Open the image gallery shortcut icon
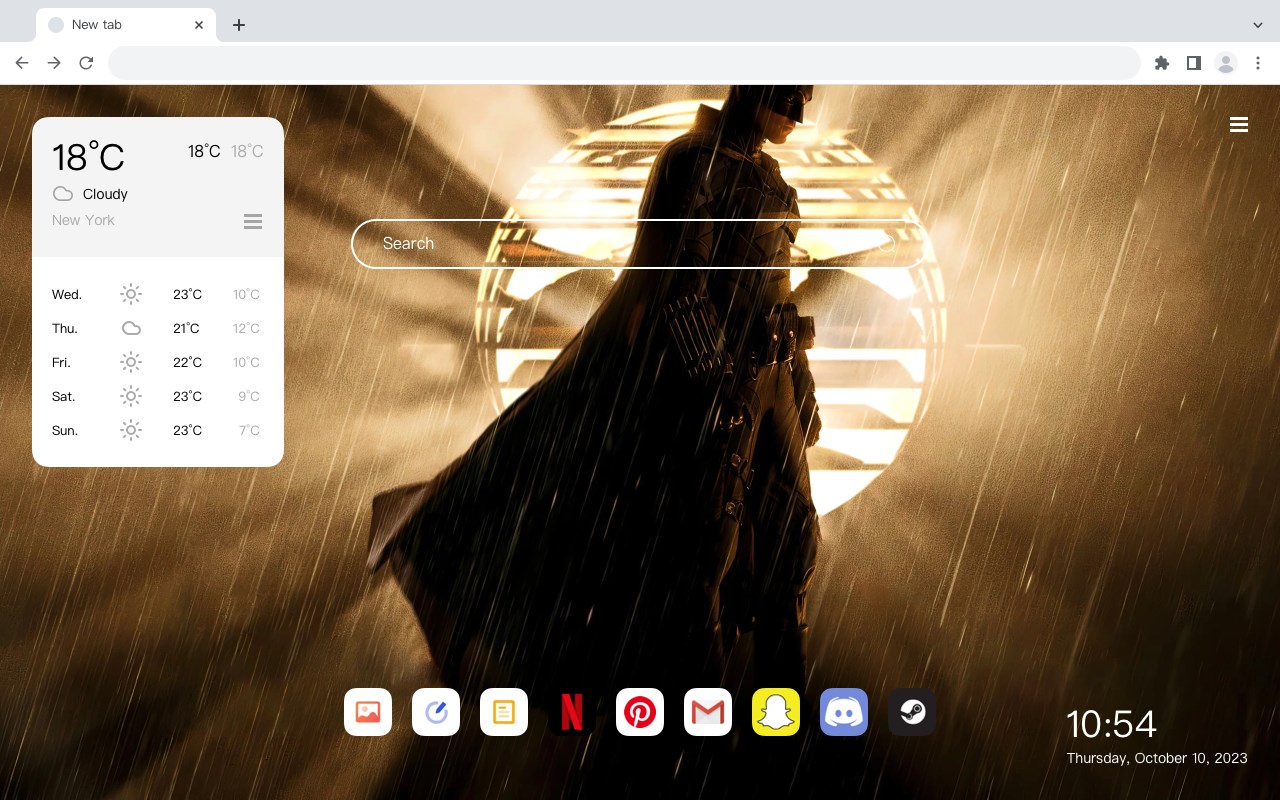The image size is (1280, 800). point(368,712)
